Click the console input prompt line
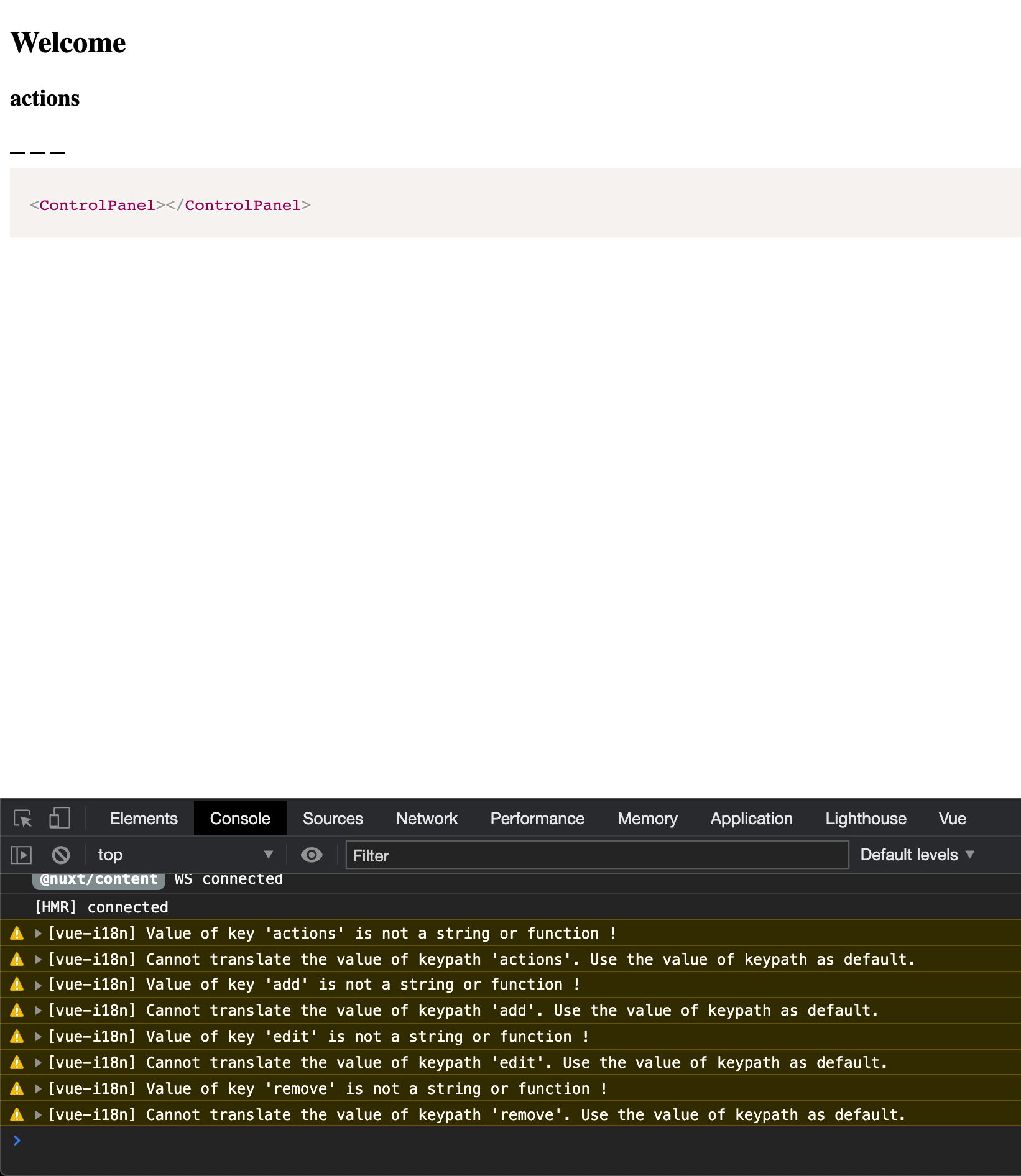Viewport: 1021px width, 1176px height. tap(510, 1141)
